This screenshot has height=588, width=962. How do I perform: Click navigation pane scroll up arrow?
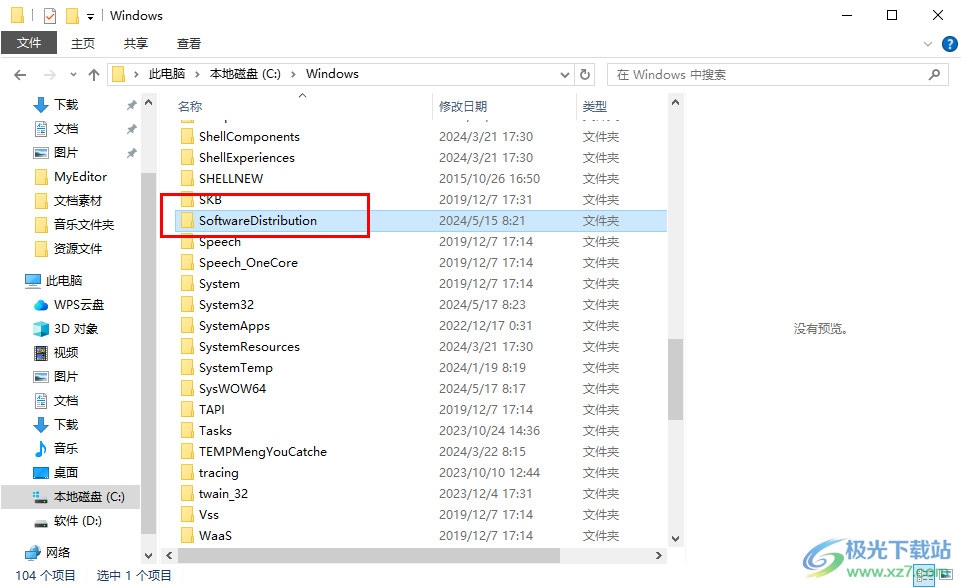point(148,103)
